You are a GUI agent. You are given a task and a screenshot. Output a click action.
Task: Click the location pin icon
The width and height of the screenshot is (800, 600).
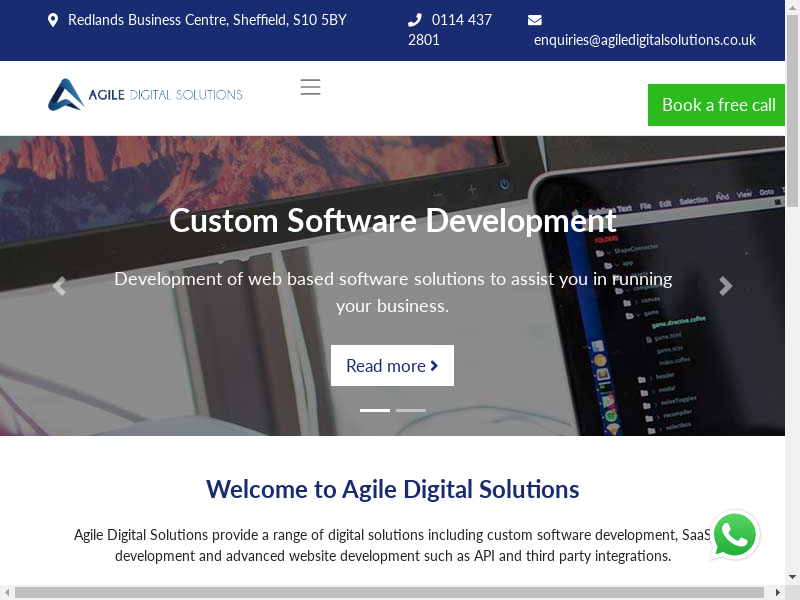coord(53,20)
